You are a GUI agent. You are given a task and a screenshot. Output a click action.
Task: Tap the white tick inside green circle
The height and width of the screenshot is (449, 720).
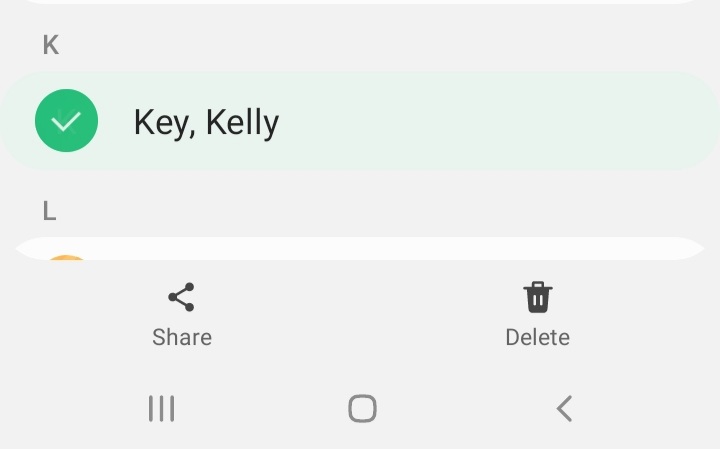[66, 122]
